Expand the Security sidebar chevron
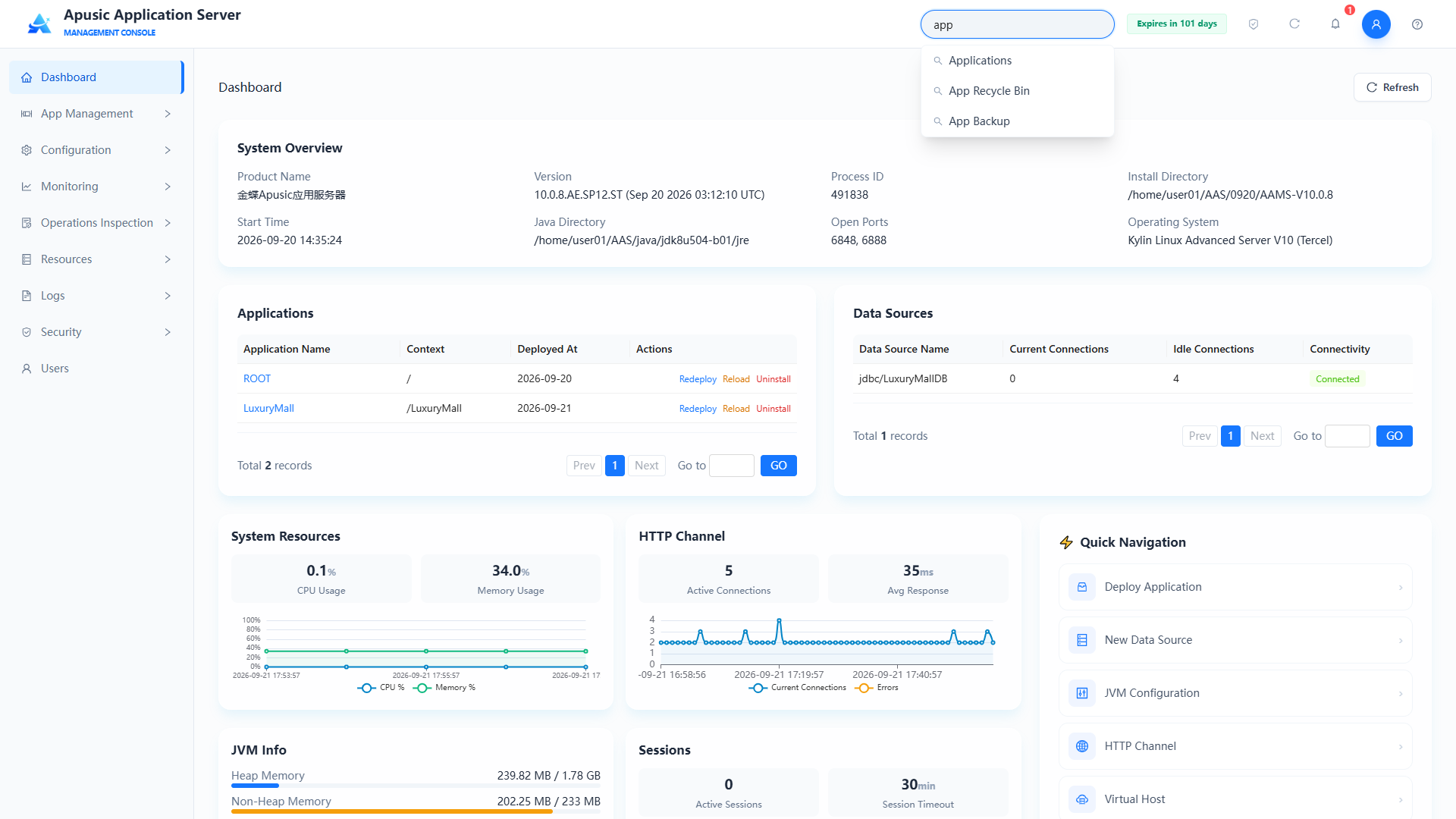Image resolution: width=1456 pixels, height=819 pixels. [168, 332]
